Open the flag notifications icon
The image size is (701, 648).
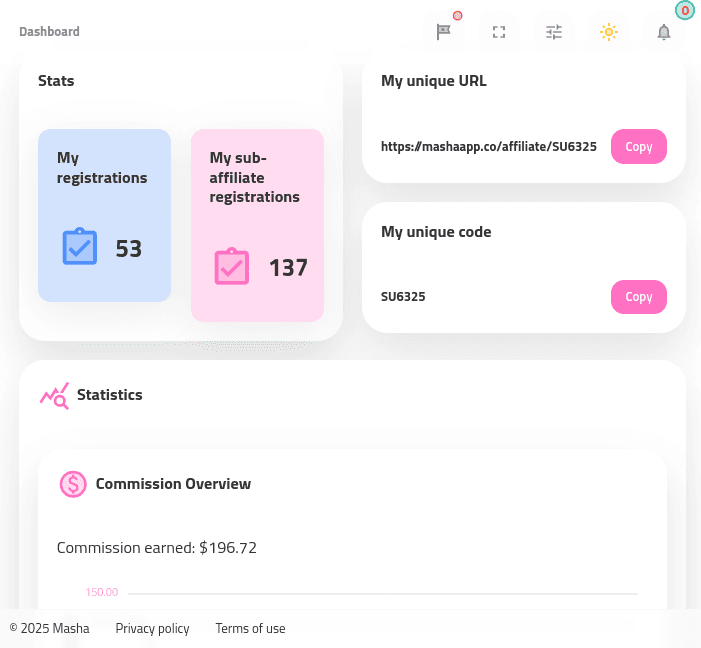pos(443,32)
